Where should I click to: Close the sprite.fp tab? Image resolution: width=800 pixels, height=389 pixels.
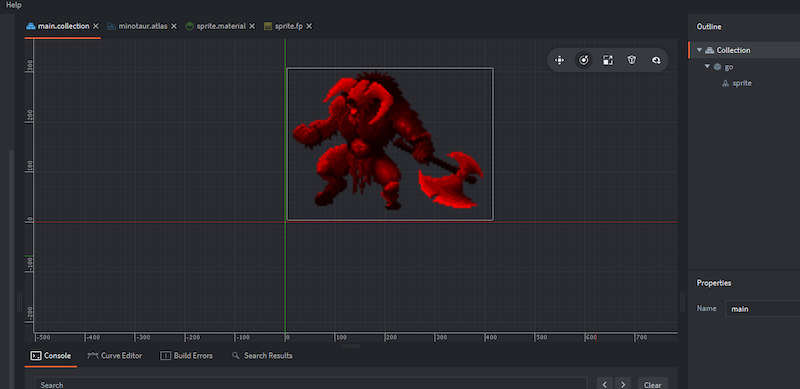[309, 26]
